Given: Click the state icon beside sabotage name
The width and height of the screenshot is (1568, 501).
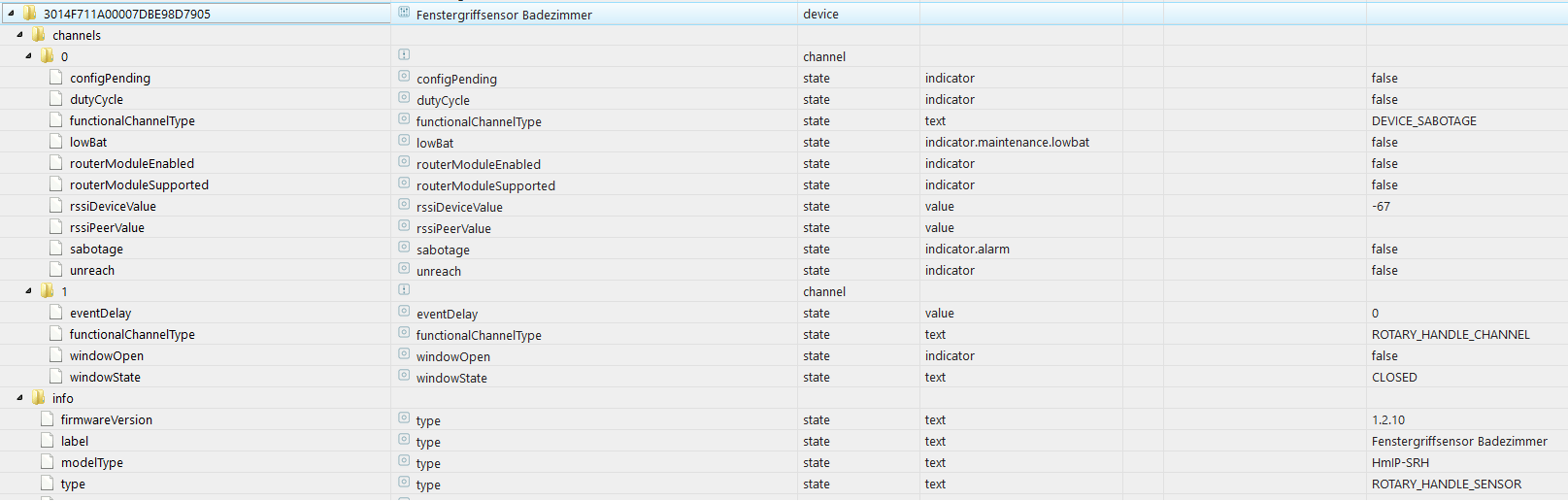Looking at the screenshot, I should click(x=404, y=248).
